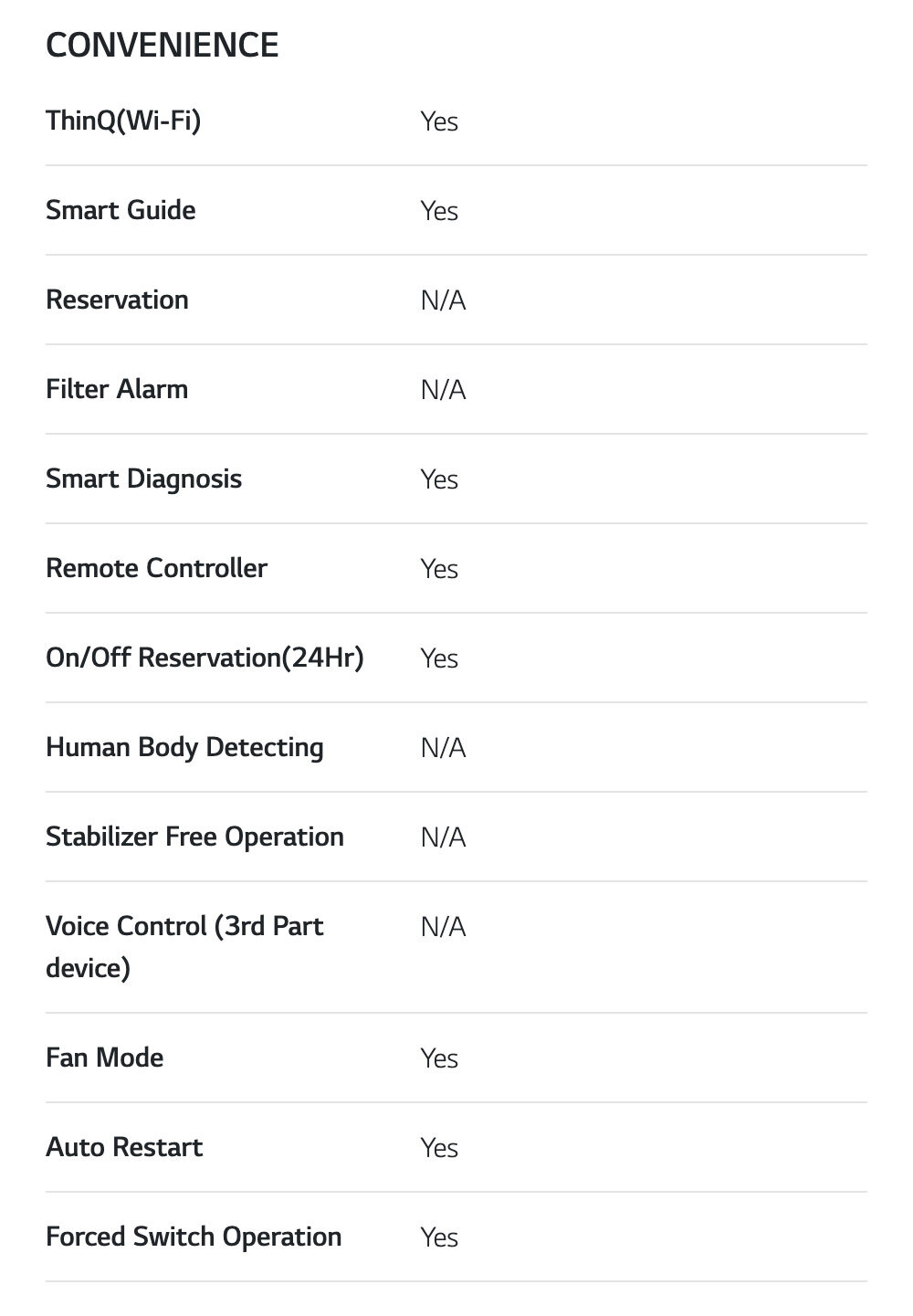Click the N/A value beside Filter Alarm

coord(443,390)
